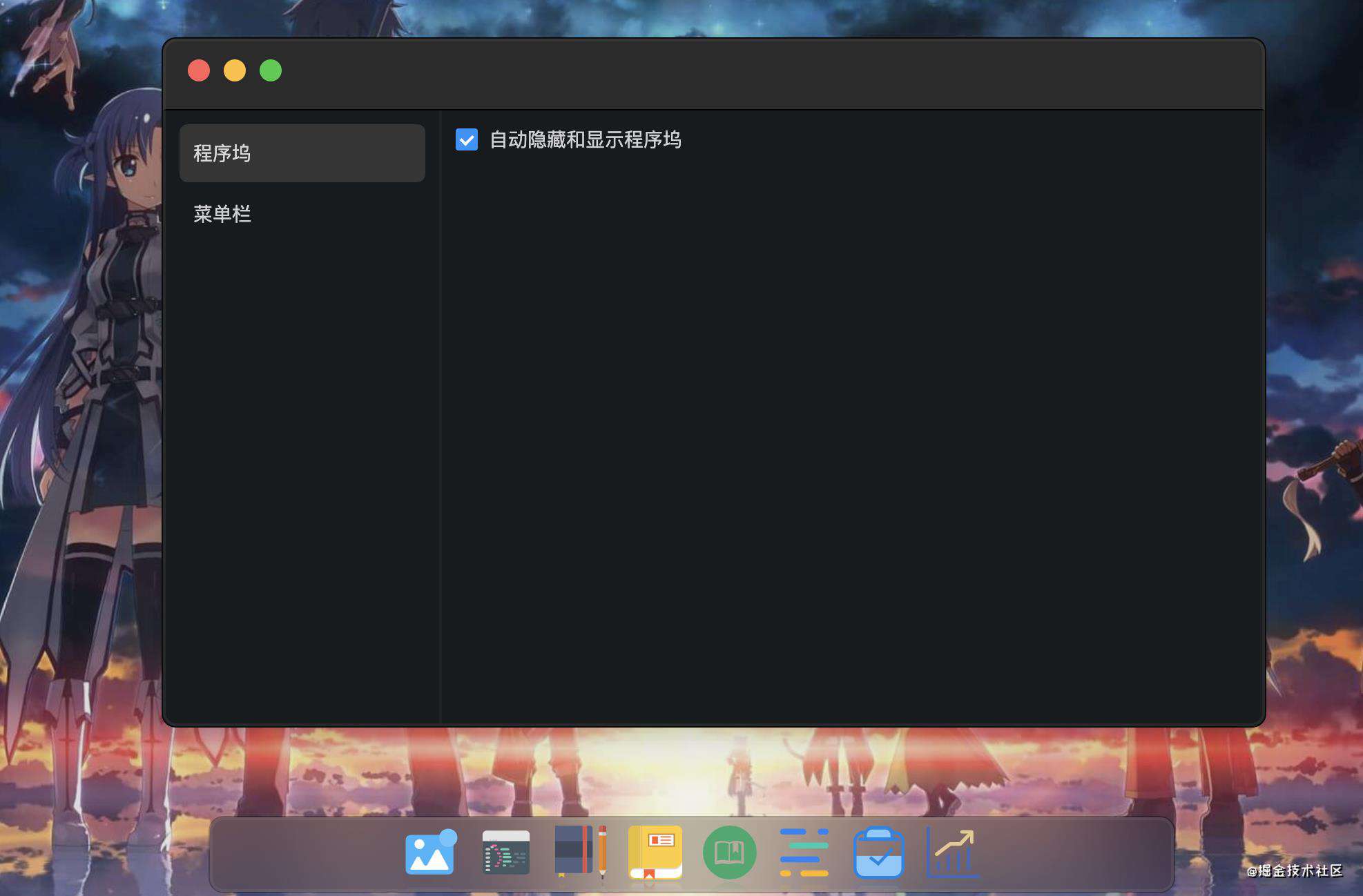
Task: Close the window with red button
Action: [x=199, y=70]
